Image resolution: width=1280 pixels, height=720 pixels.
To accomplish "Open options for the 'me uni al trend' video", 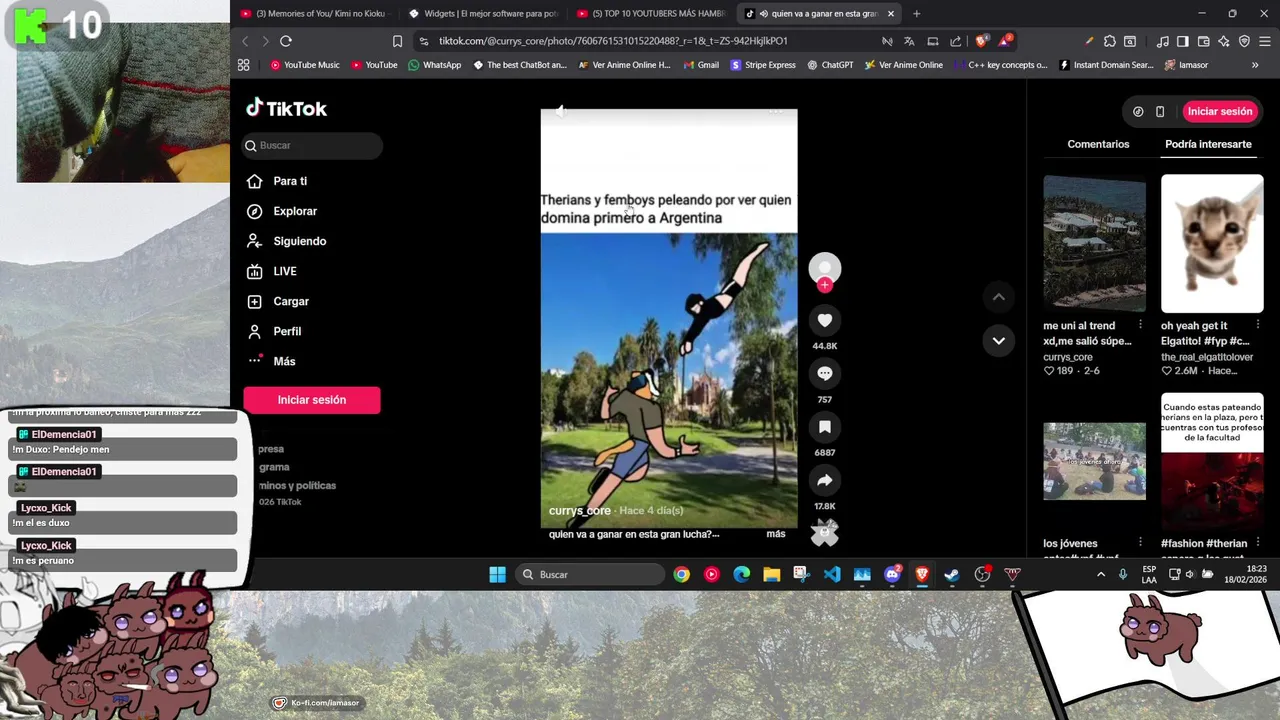I will (x=1140, y=325).
